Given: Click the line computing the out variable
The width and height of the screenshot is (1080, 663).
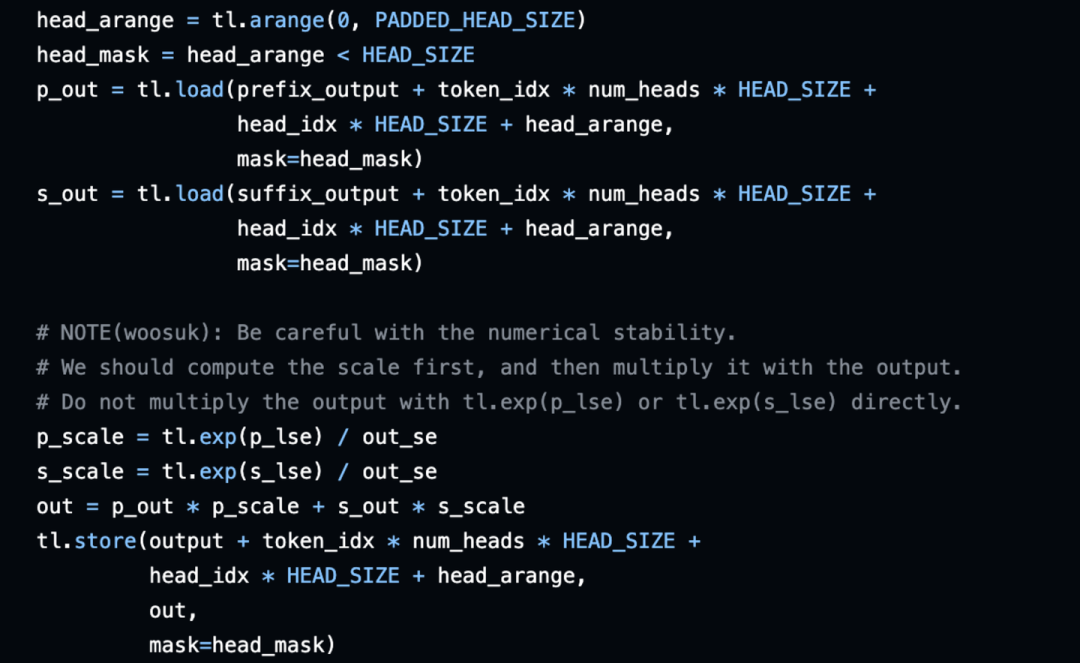Looking at the screenshot, I should pos(281,507).
